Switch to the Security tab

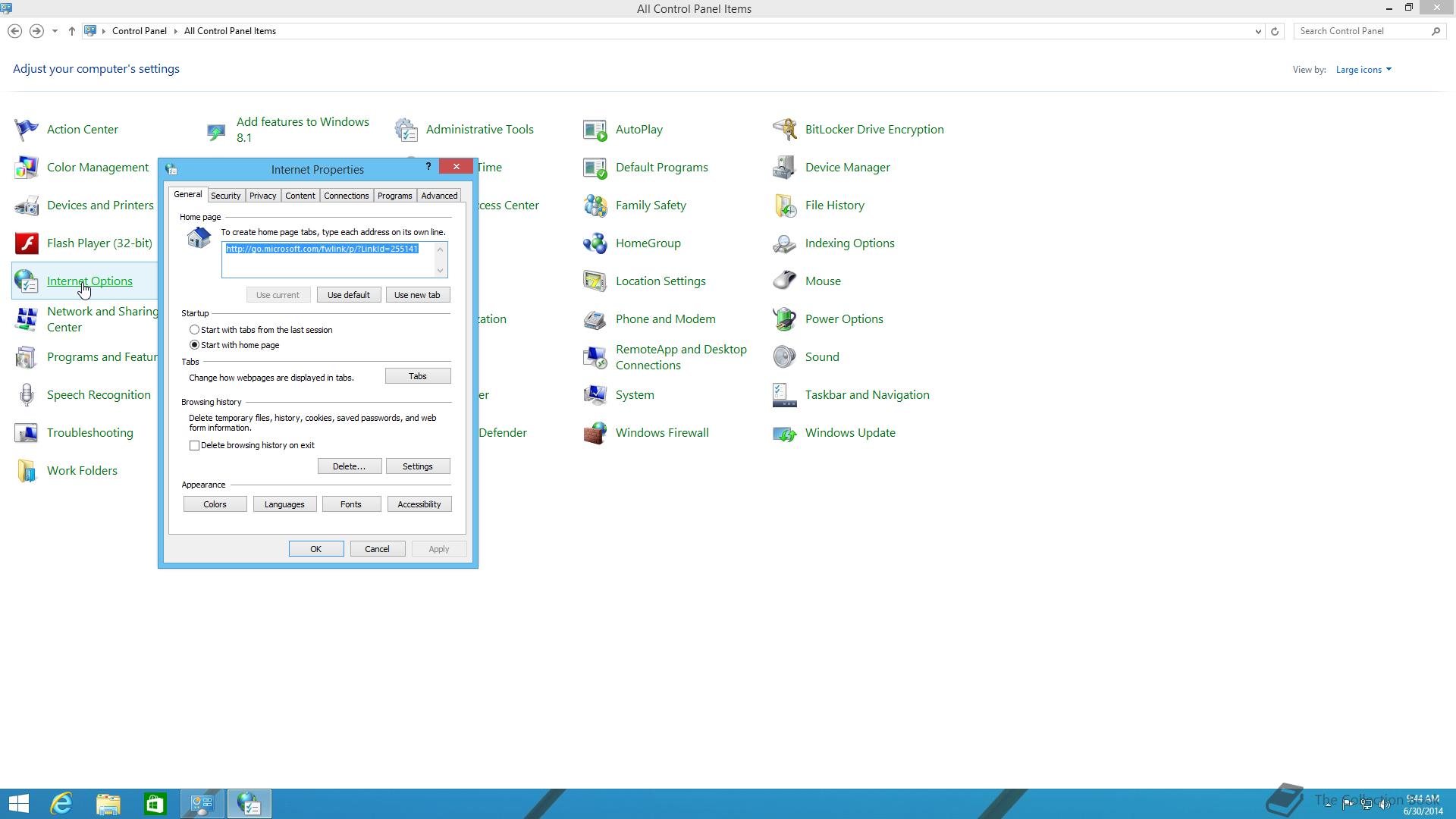click(226, 196)
